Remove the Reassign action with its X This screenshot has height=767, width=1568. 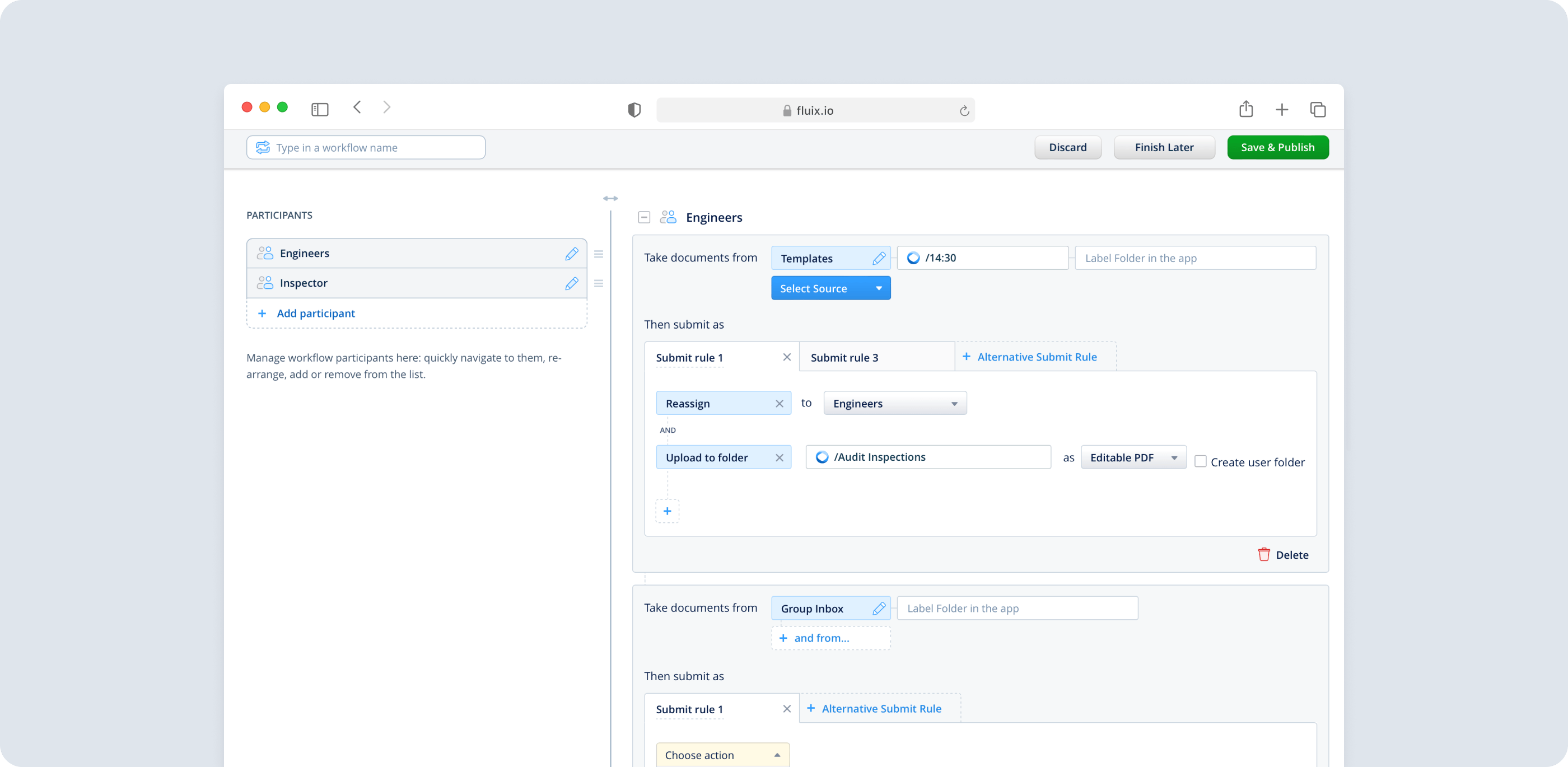point(779,404)
